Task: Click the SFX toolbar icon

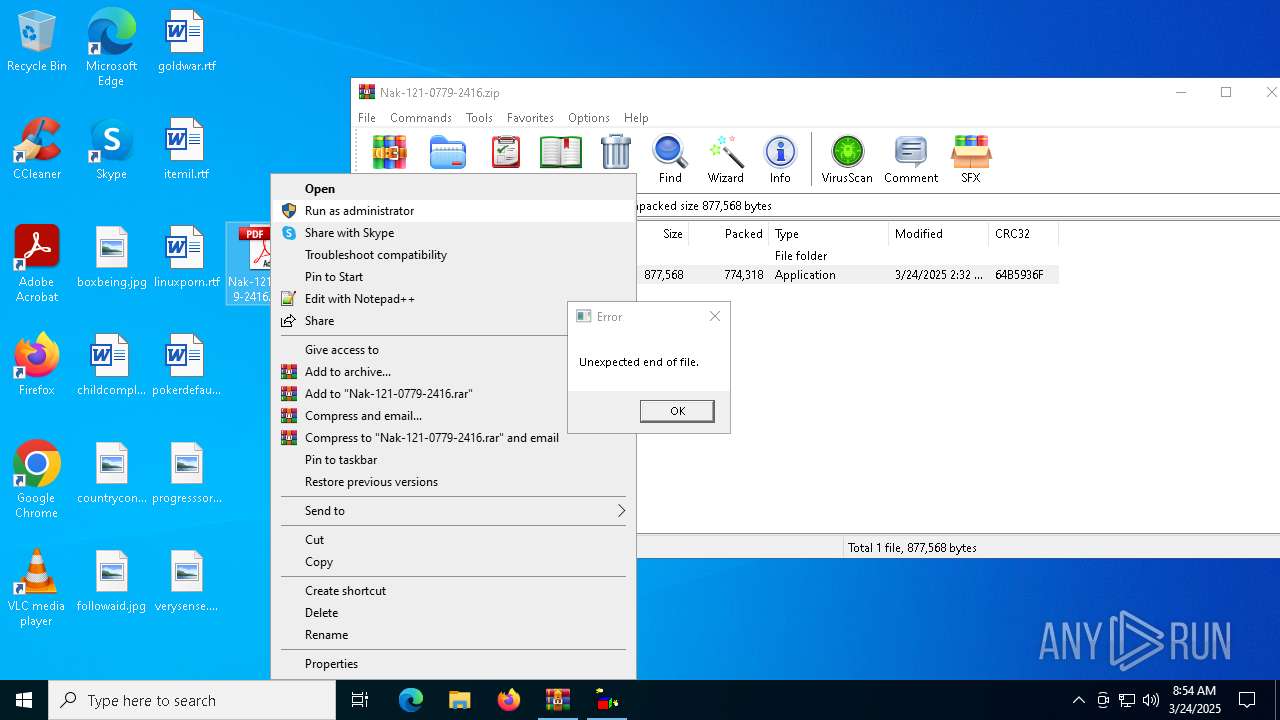Action: coord(970,160)
